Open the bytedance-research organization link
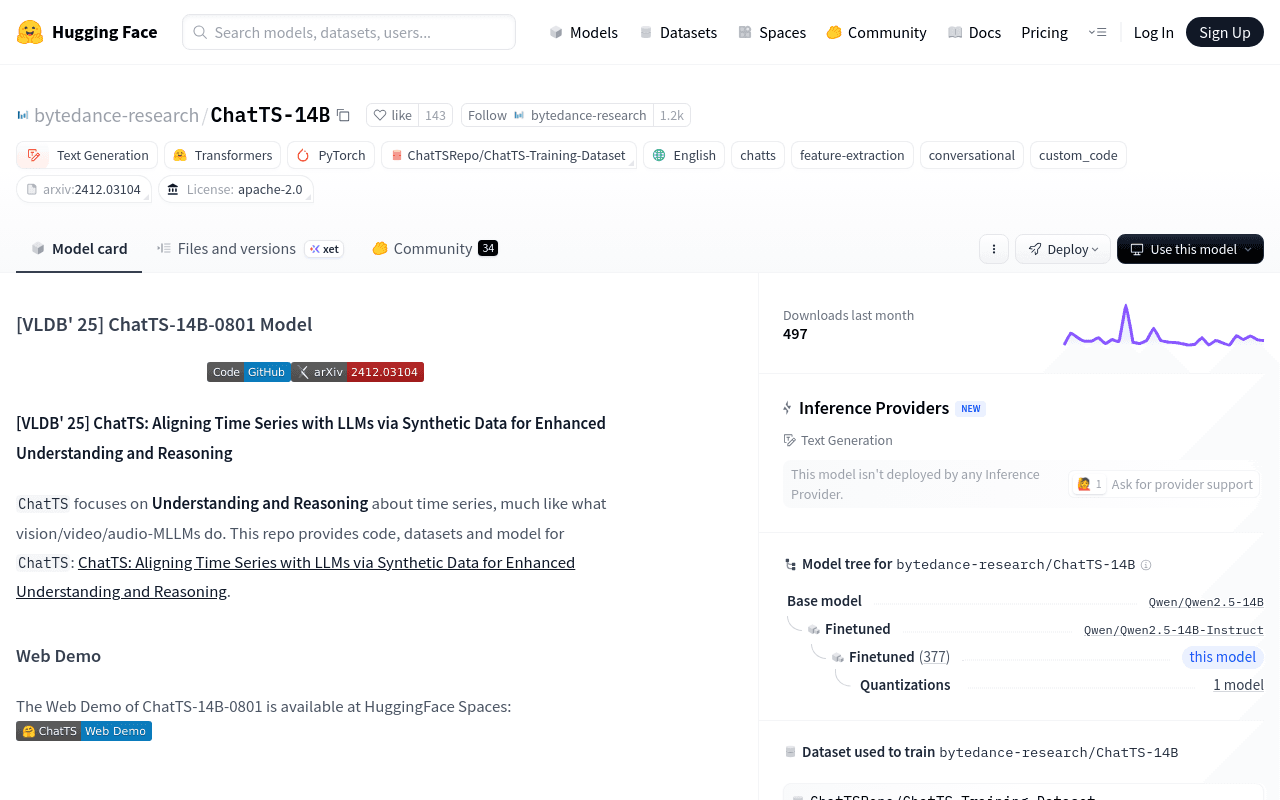Image resolution: width=1280 pixels, height=800 pixels. [116, 115]
